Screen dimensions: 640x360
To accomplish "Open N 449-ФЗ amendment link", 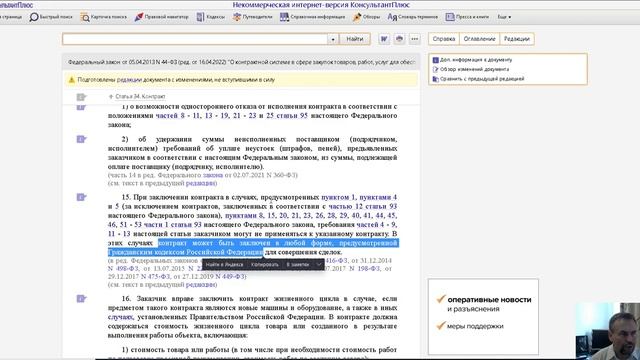I will [230, 276].
